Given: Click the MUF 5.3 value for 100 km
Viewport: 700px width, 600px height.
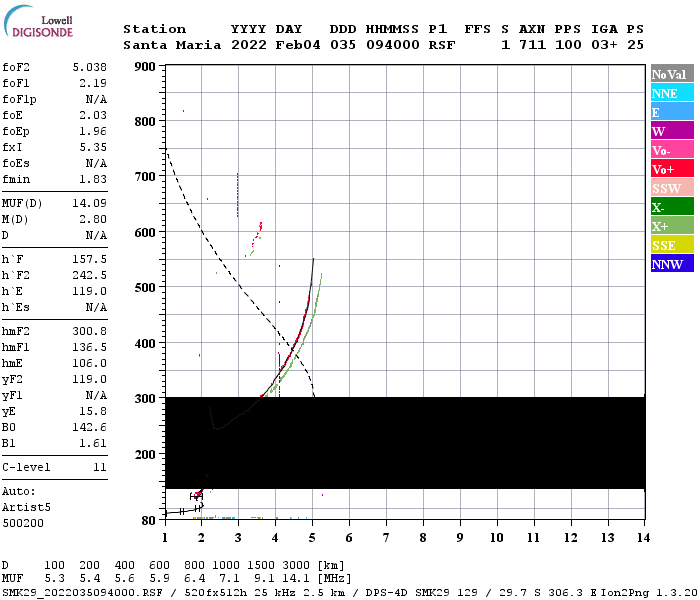Looking at the screenshot, I should [x=54, y=579].
